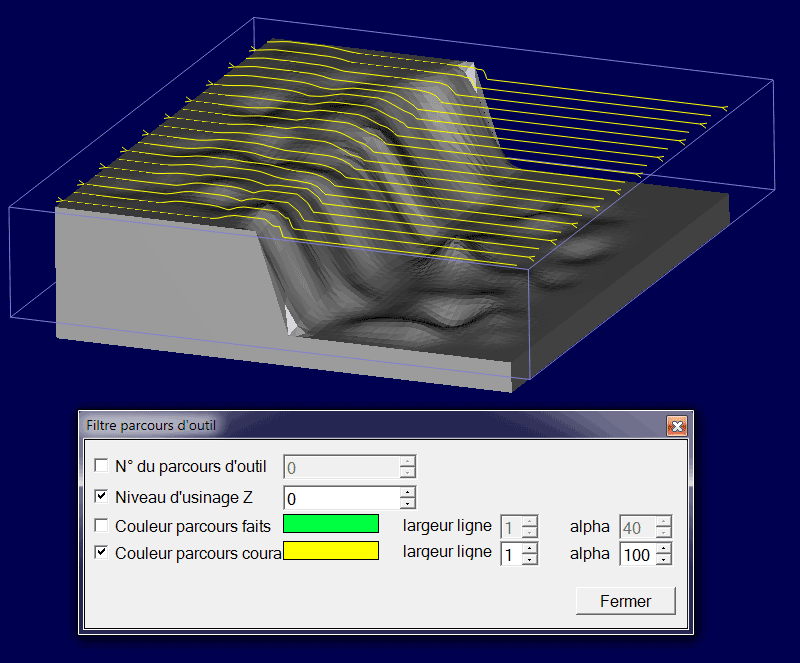The width and height of the screenshot is (800, 663).
Task: Decrease largeur ligne of parcours faits
Action: click(x=530, y=533)
